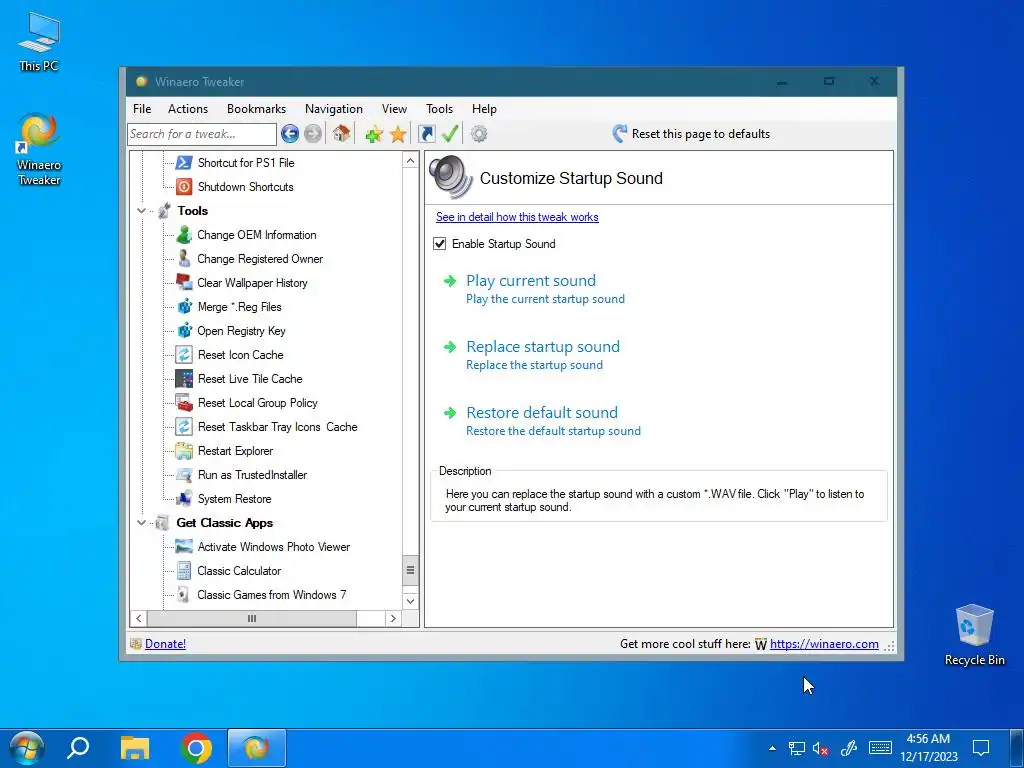Click the Search for a tweak field
This screenshot has width=1024, height=768.
[x=202, y=134]
